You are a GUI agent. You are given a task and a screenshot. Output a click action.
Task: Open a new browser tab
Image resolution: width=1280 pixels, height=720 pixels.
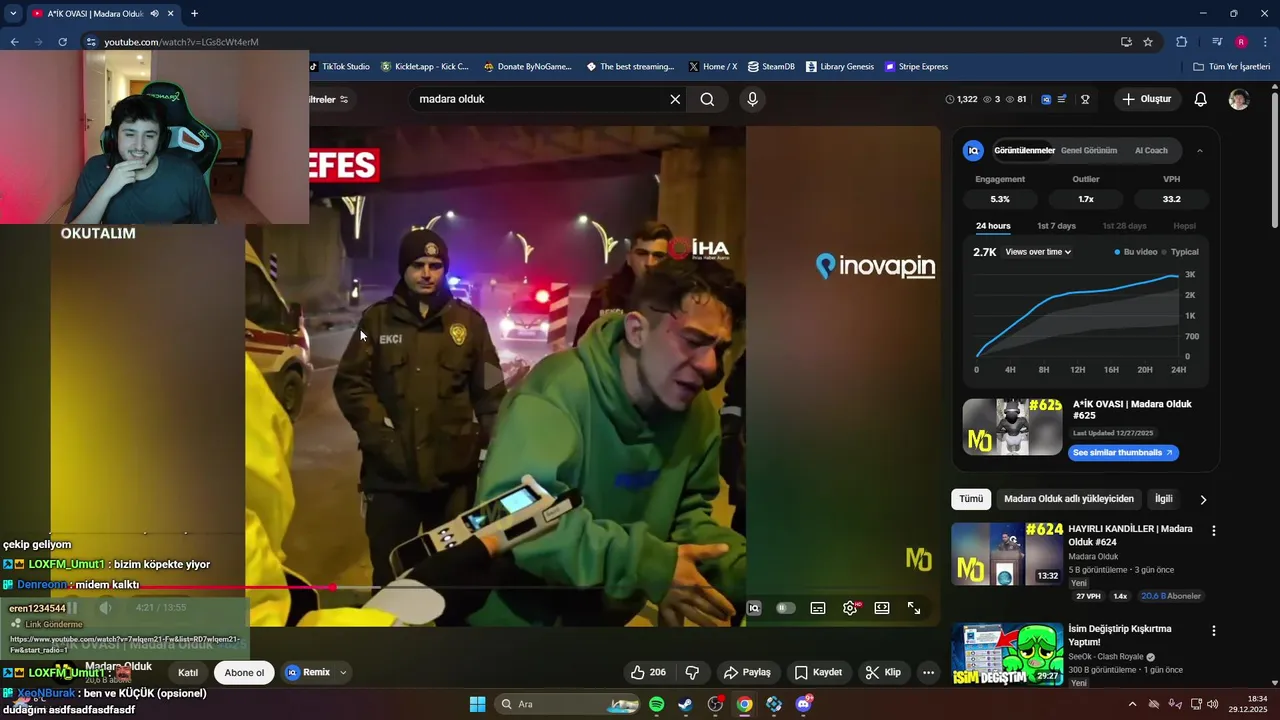[x=194, y=14]
